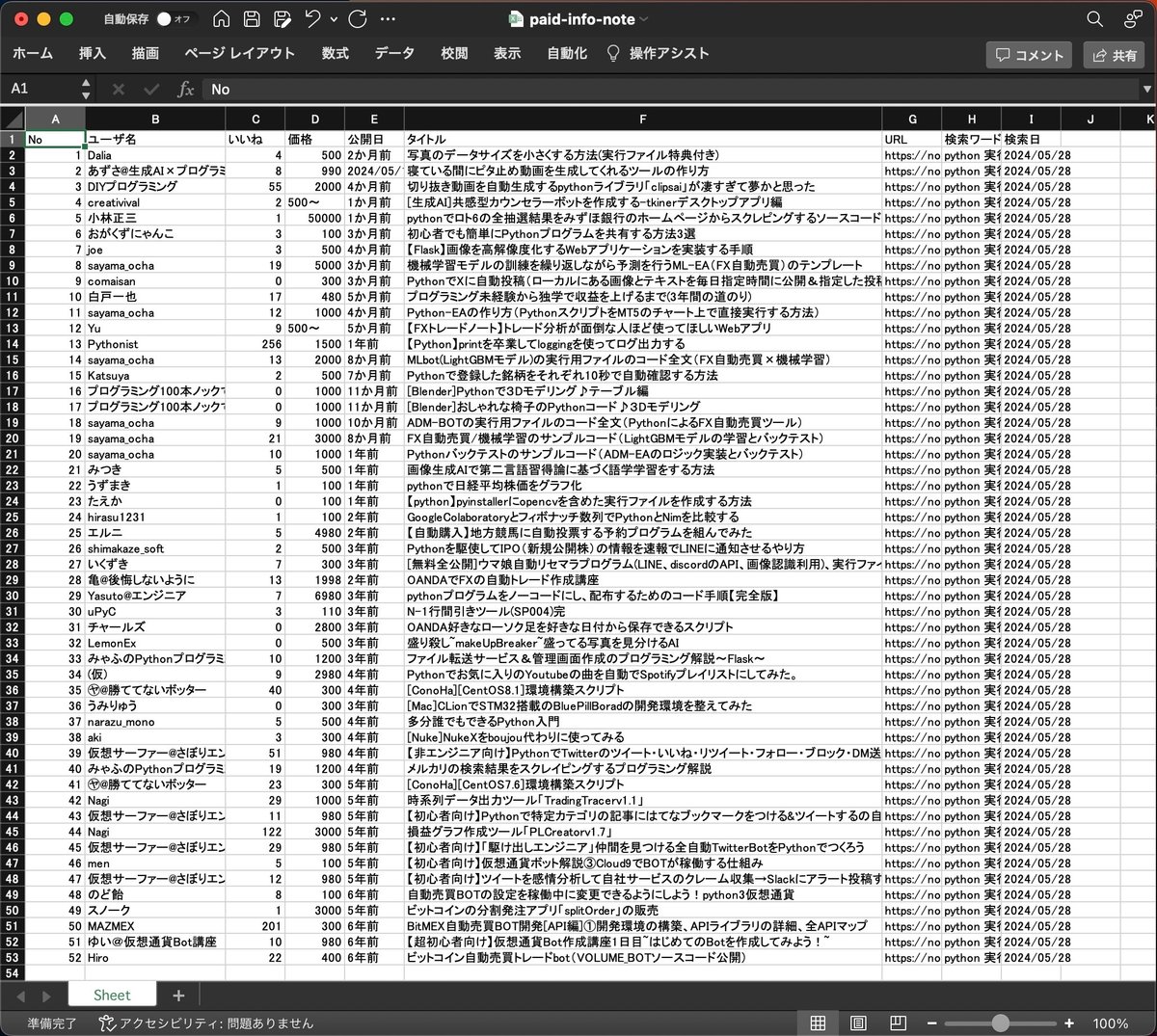Click the Home icon in title bar
Image resolution: width=1157 pixels, height=1036 pixels.
coord(221,19)
